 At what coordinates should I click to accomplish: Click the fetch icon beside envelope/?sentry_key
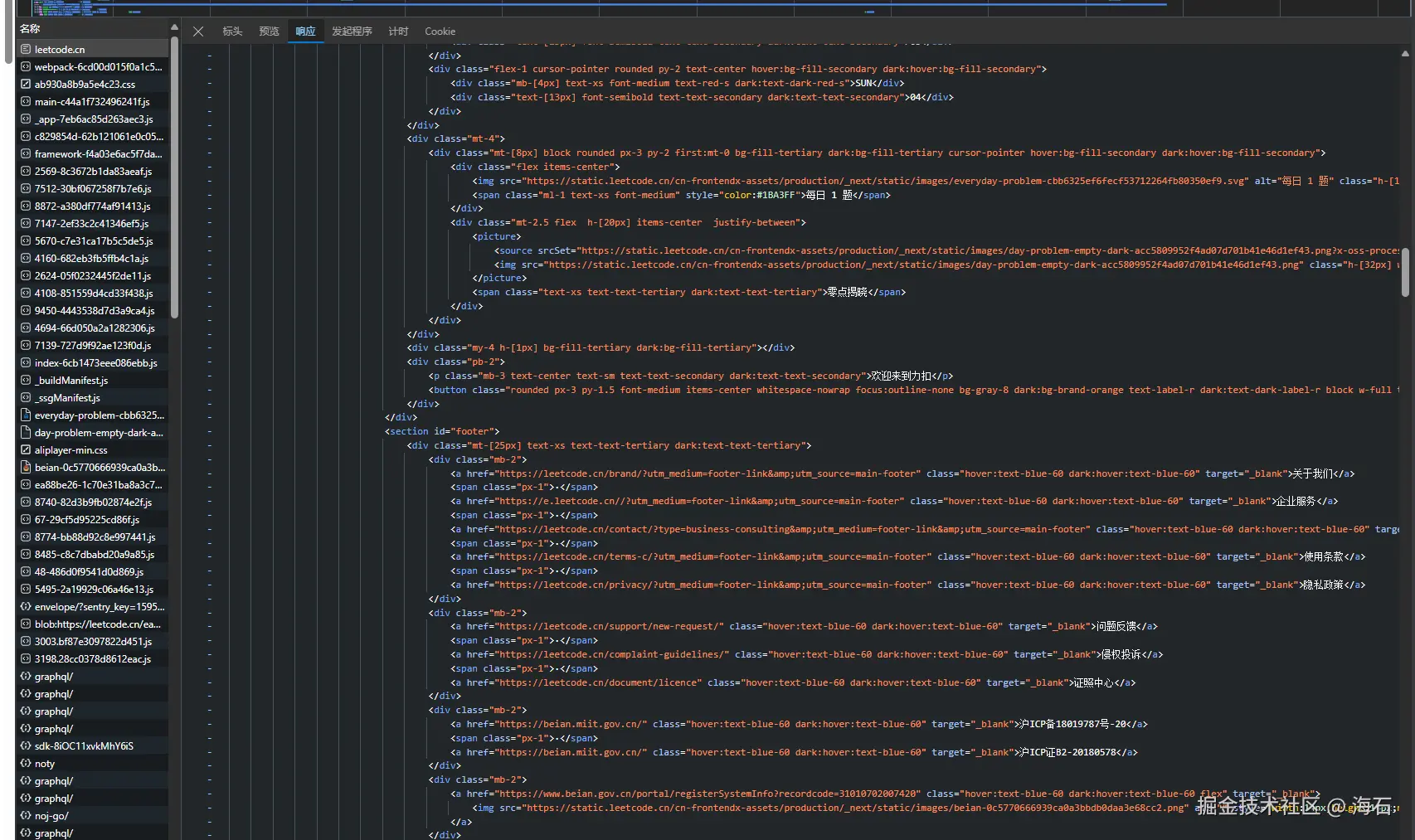point(26,607)
